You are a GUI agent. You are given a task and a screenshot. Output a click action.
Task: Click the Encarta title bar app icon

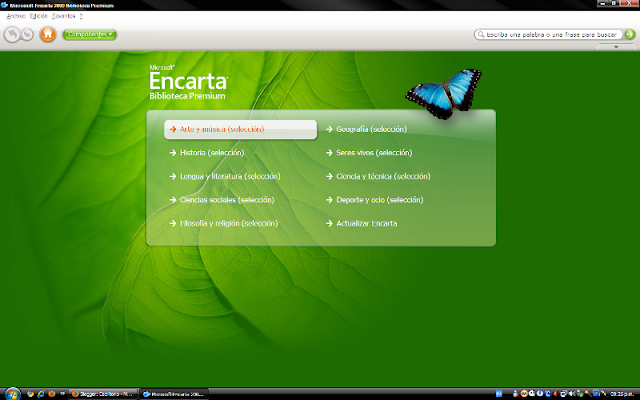pyautogui.click(x=4, y=5)
